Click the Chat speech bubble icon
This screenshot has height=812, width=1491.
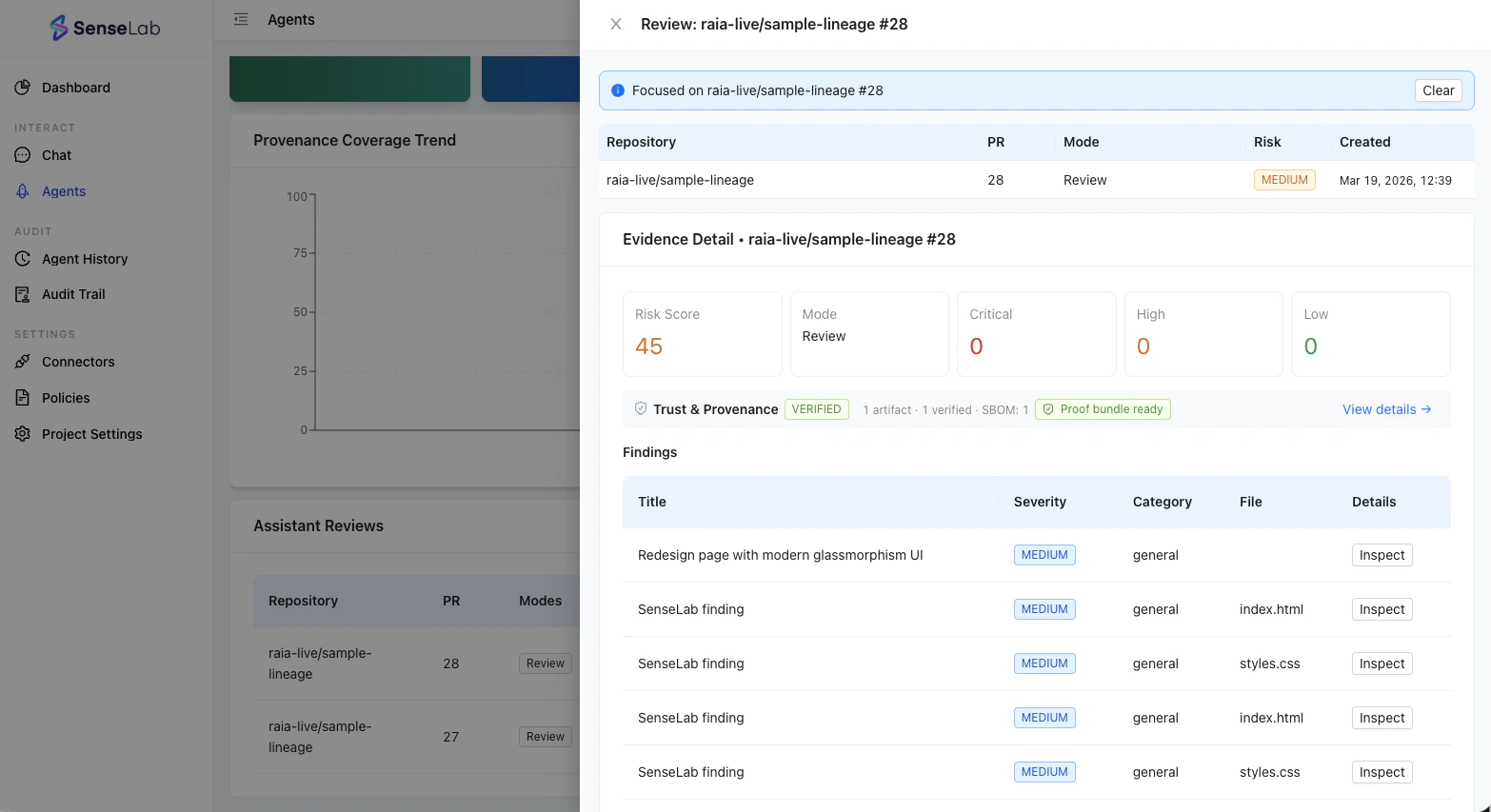click(x=23, y=155)
